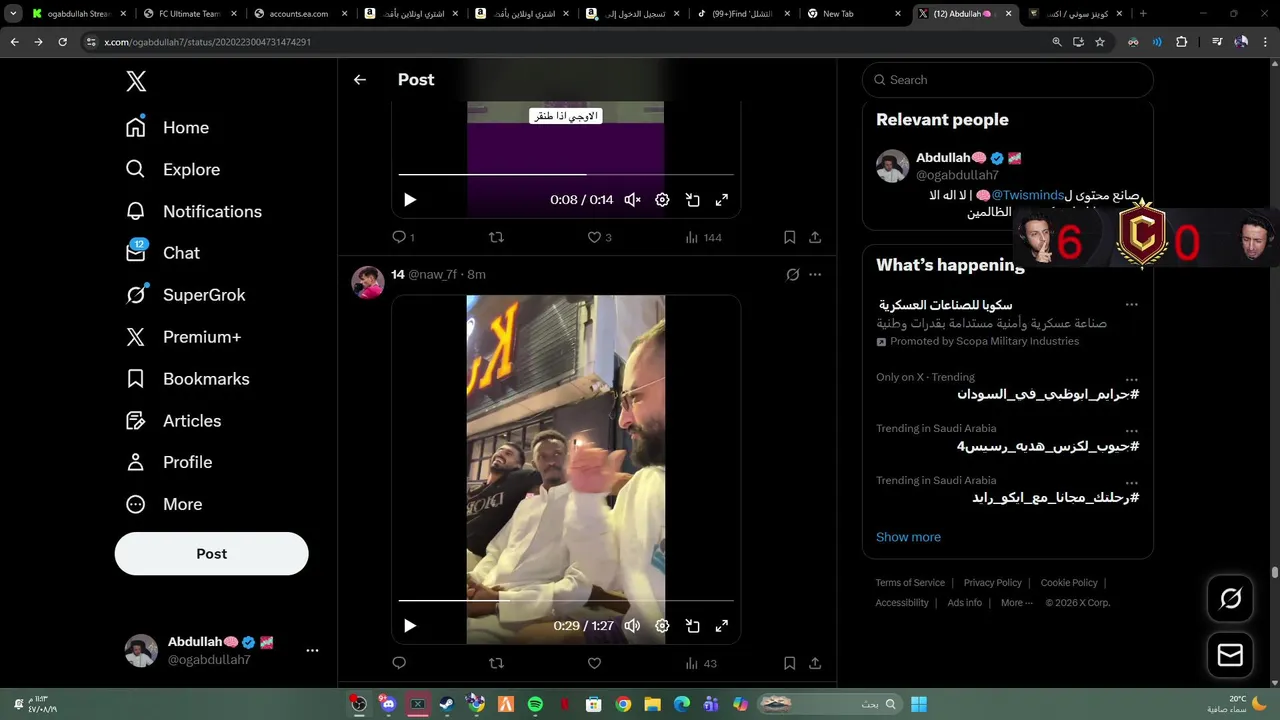
Task: Open picture-in-picture on the 1:27 video
Action: coord(692,626)
